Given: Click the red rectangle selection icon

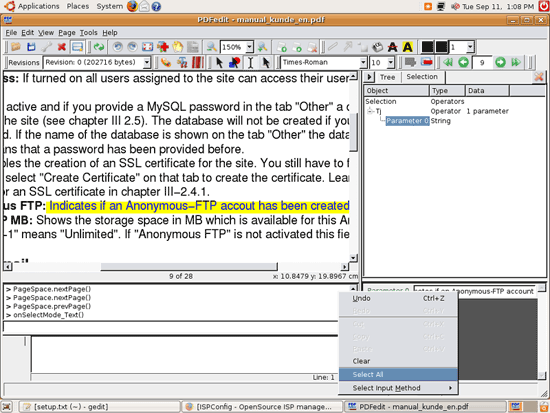Looking at the screenshot, I should tap(427, 63).
